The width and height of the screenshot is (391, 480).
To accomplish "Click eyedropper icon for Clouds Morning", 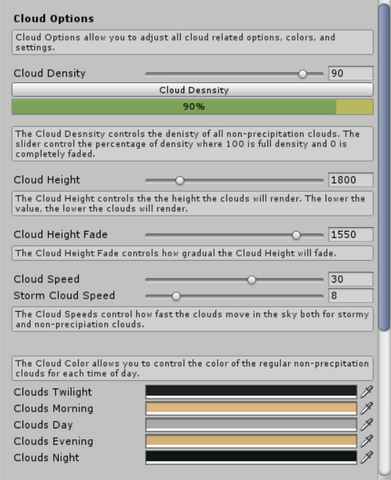I will coord(367,408).
